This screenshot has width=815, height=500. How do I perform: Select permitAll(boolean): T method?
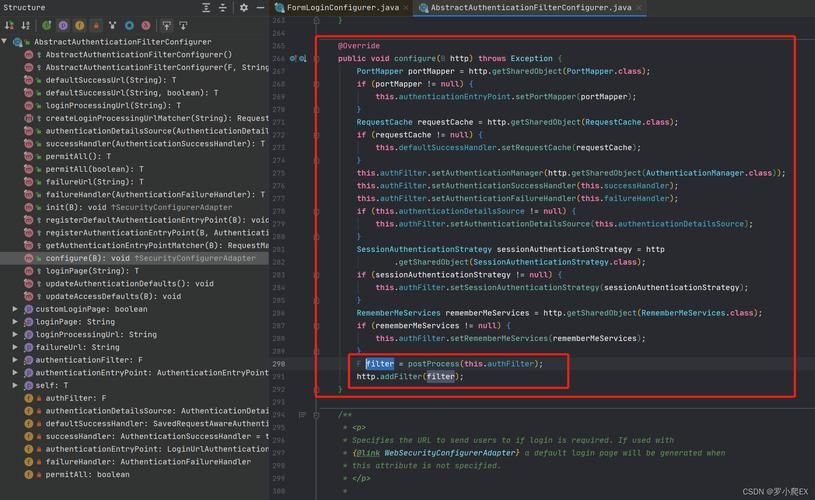pos(95,169)
